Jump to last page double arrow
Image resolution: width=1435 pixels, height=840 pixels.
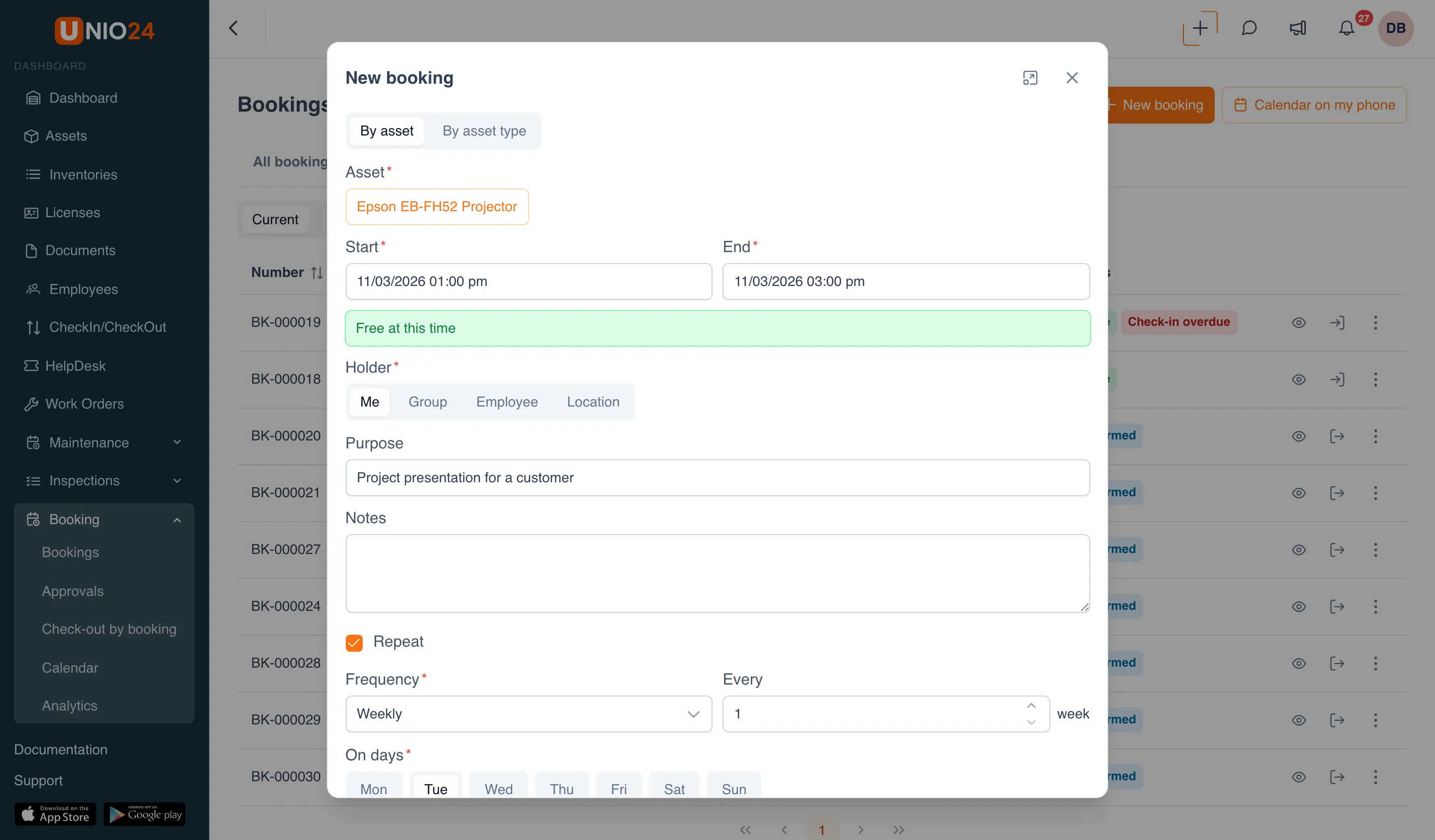[898, 830]
